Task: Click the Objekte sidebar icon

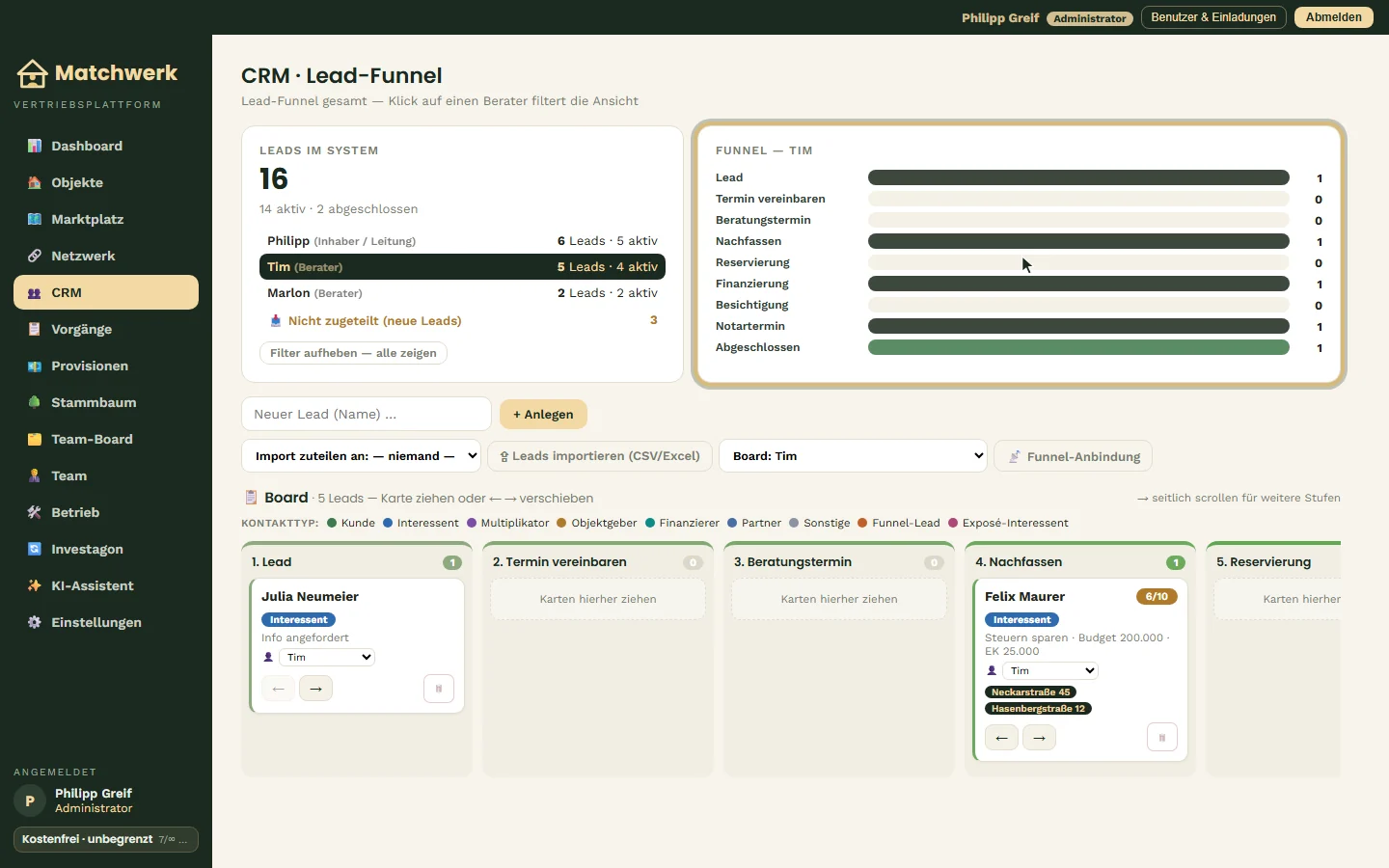Action: tap(35, 182)
